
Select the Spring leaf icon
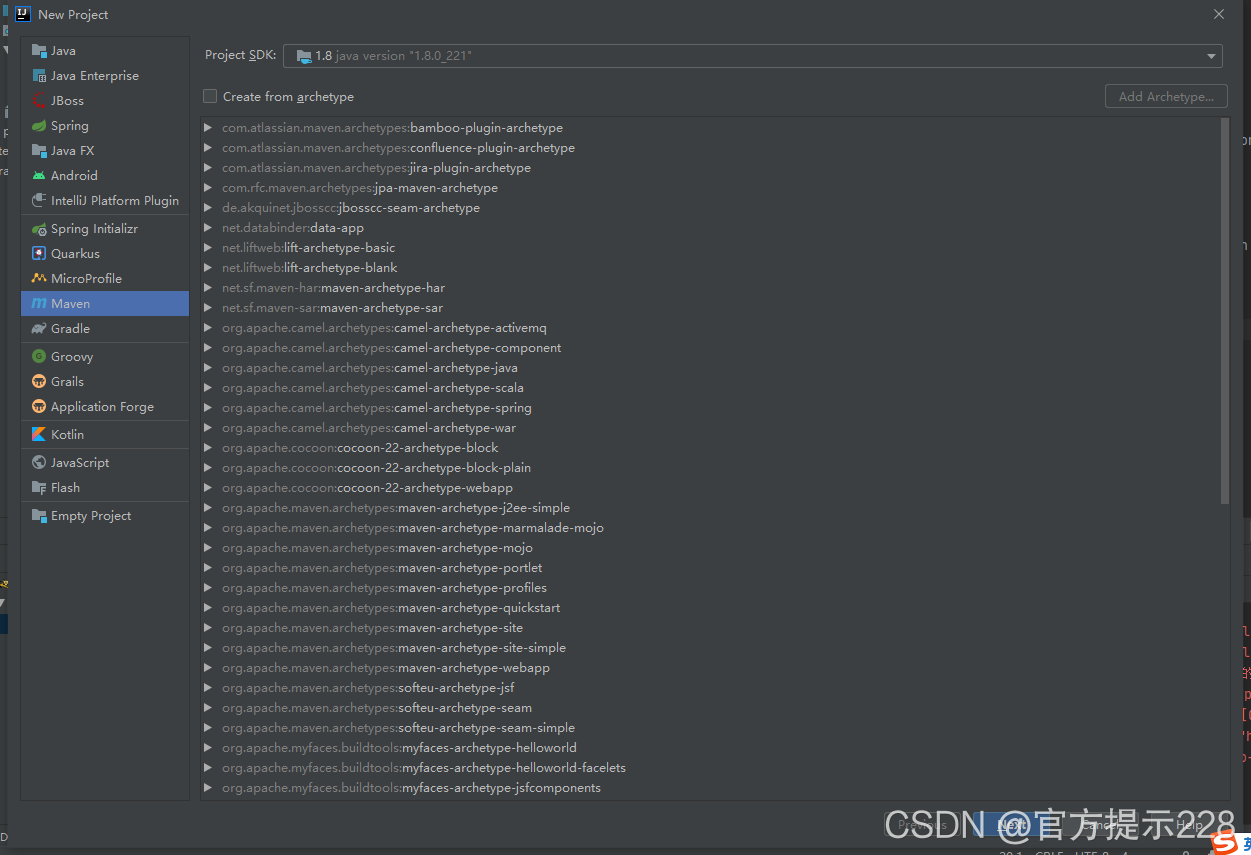coord(39,126)
